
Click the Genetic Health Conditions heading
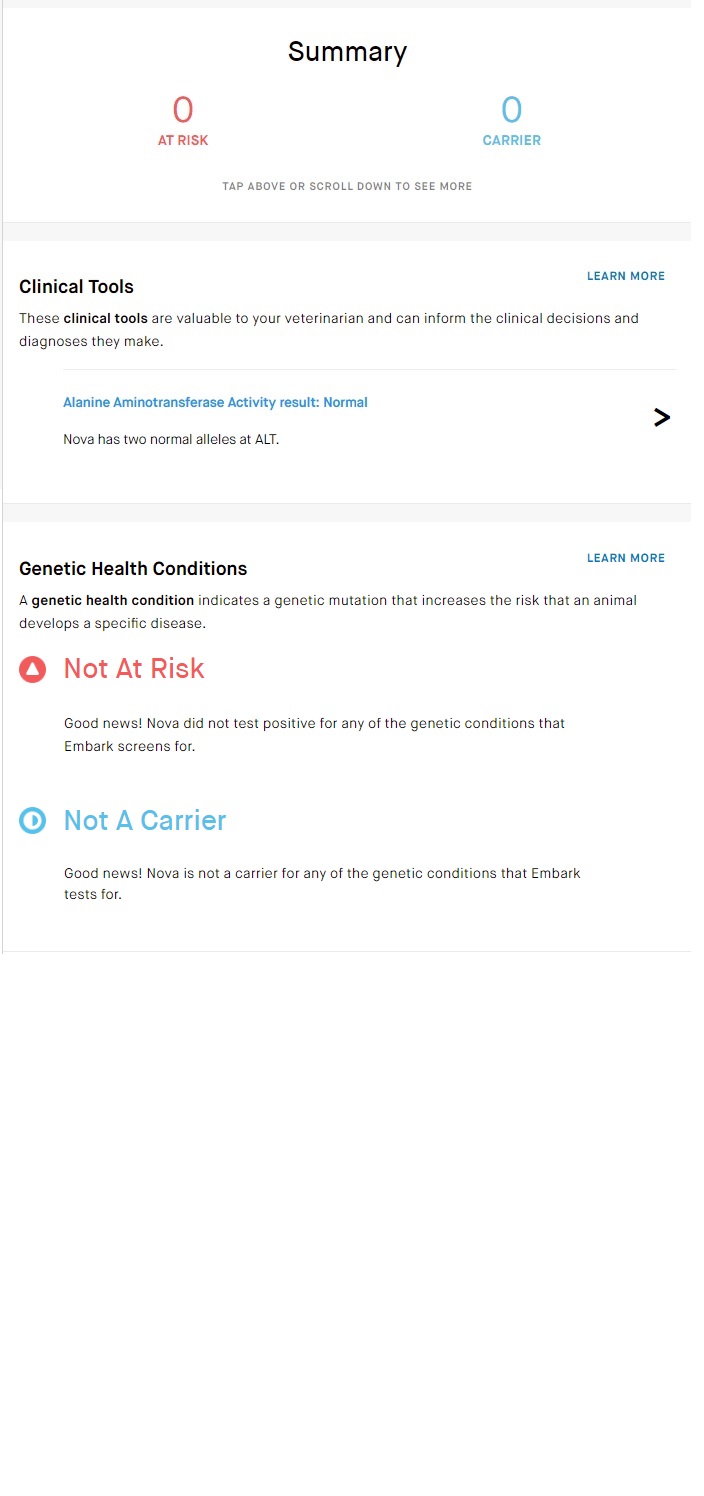click(x=133, y=569)
